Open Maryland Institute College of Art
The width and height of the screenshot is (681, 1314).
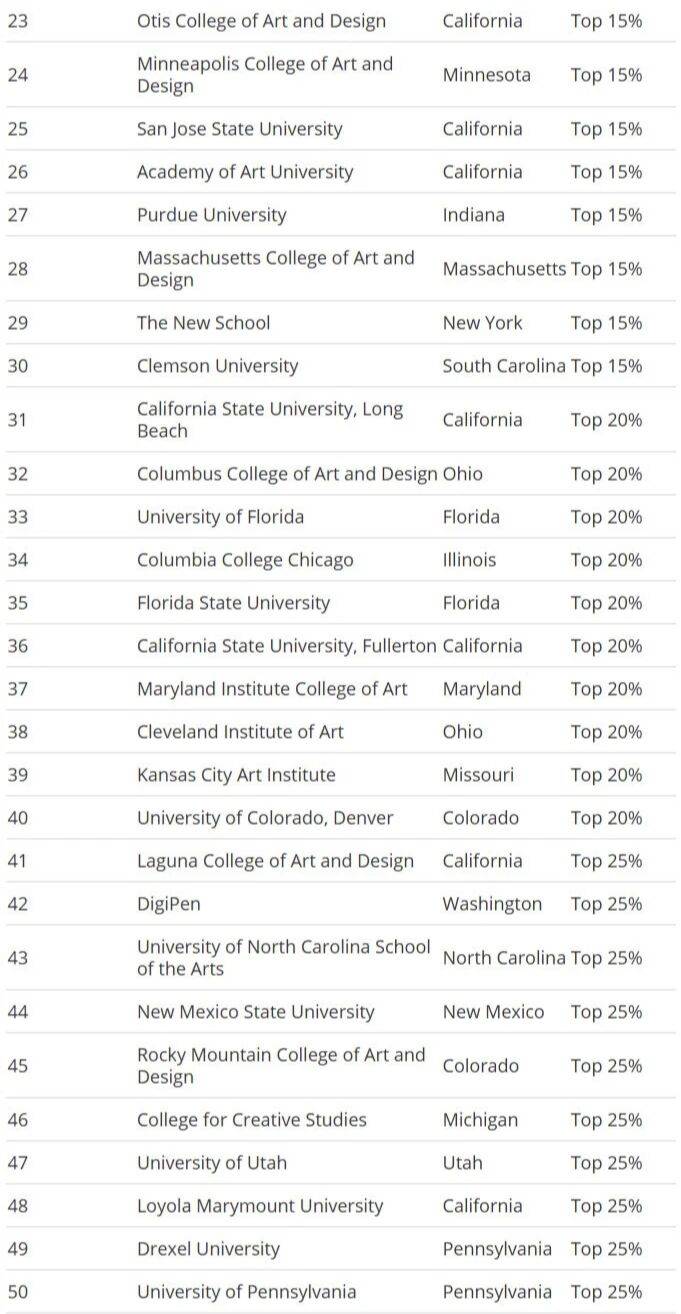pyautogui.click(x=272, y=689)
